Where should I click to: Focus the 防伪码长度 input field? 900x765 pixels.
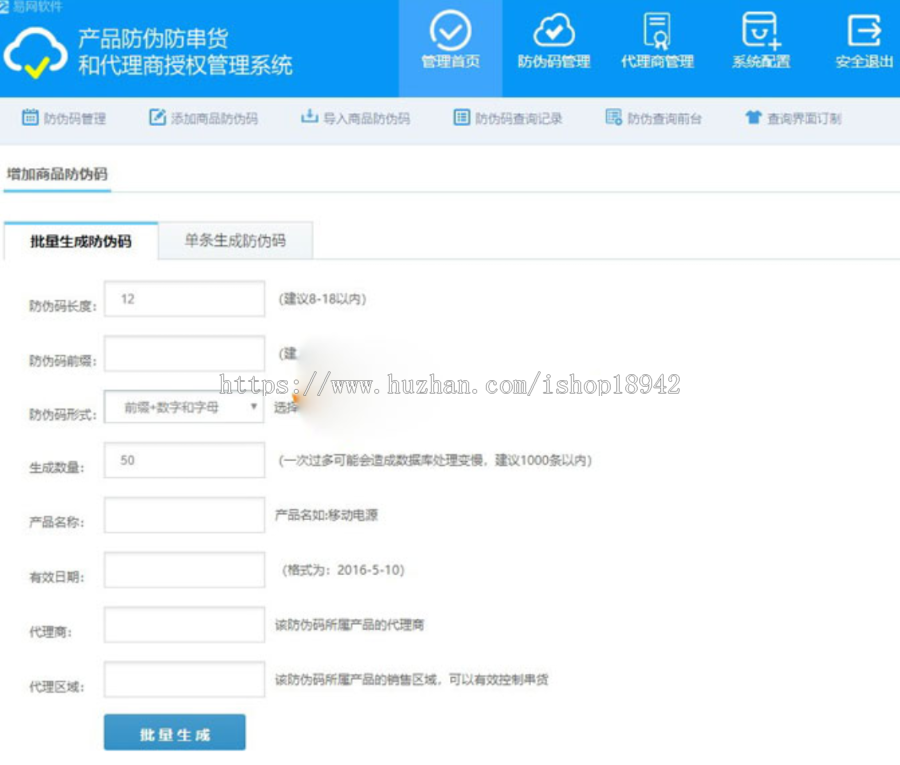pos(184,298)
